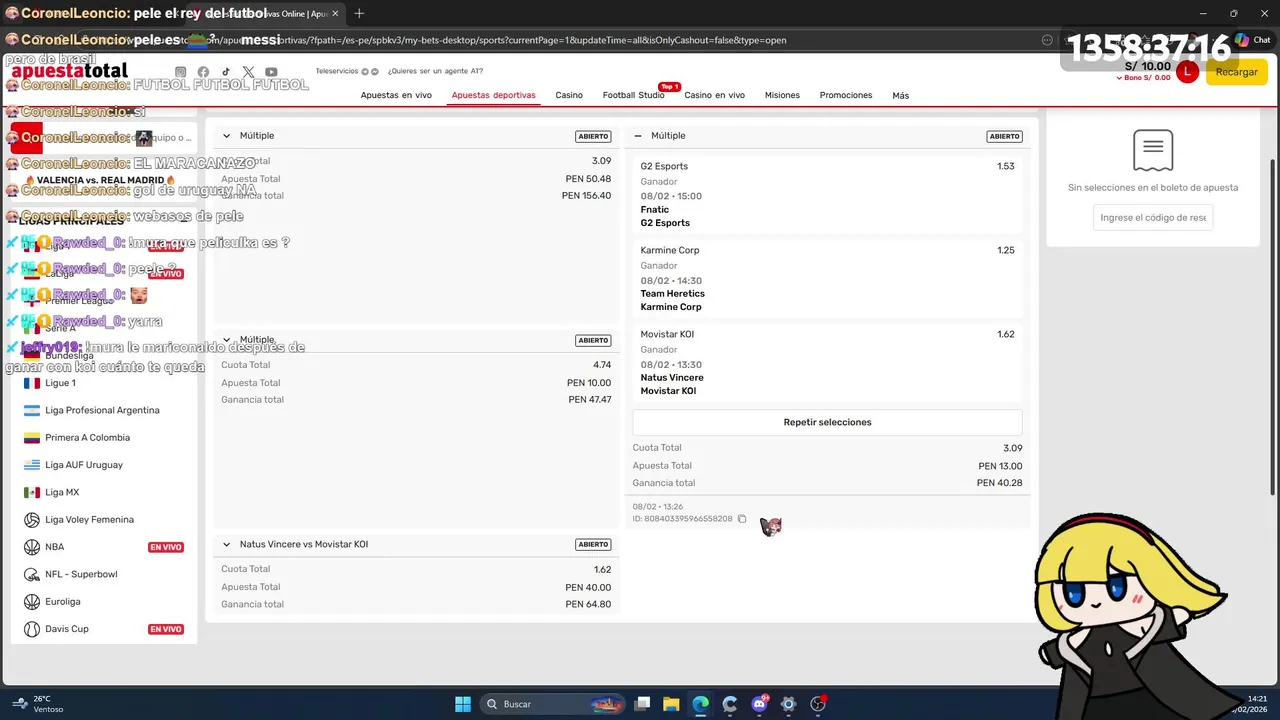The width and height of the screenshot is (1280, 720).
Task: Select Apuestas deportivas tab
Action: pos(493,95)
